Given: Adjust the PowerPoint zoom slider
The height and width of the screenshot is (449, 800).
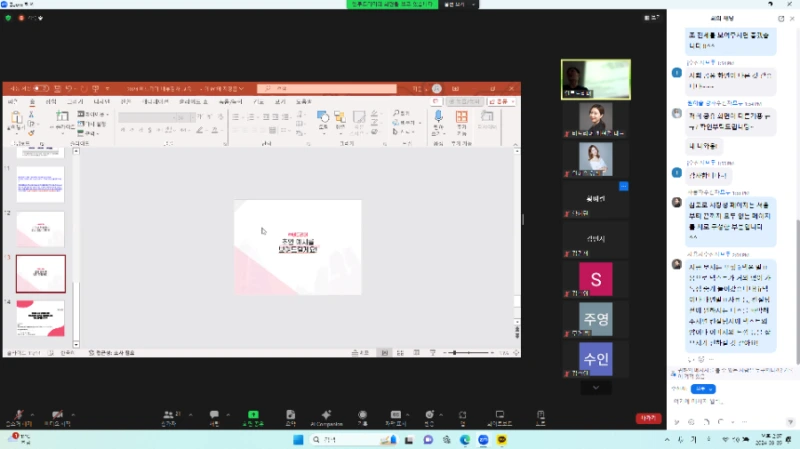Looking at the screenshot, I should click(468, 353).
